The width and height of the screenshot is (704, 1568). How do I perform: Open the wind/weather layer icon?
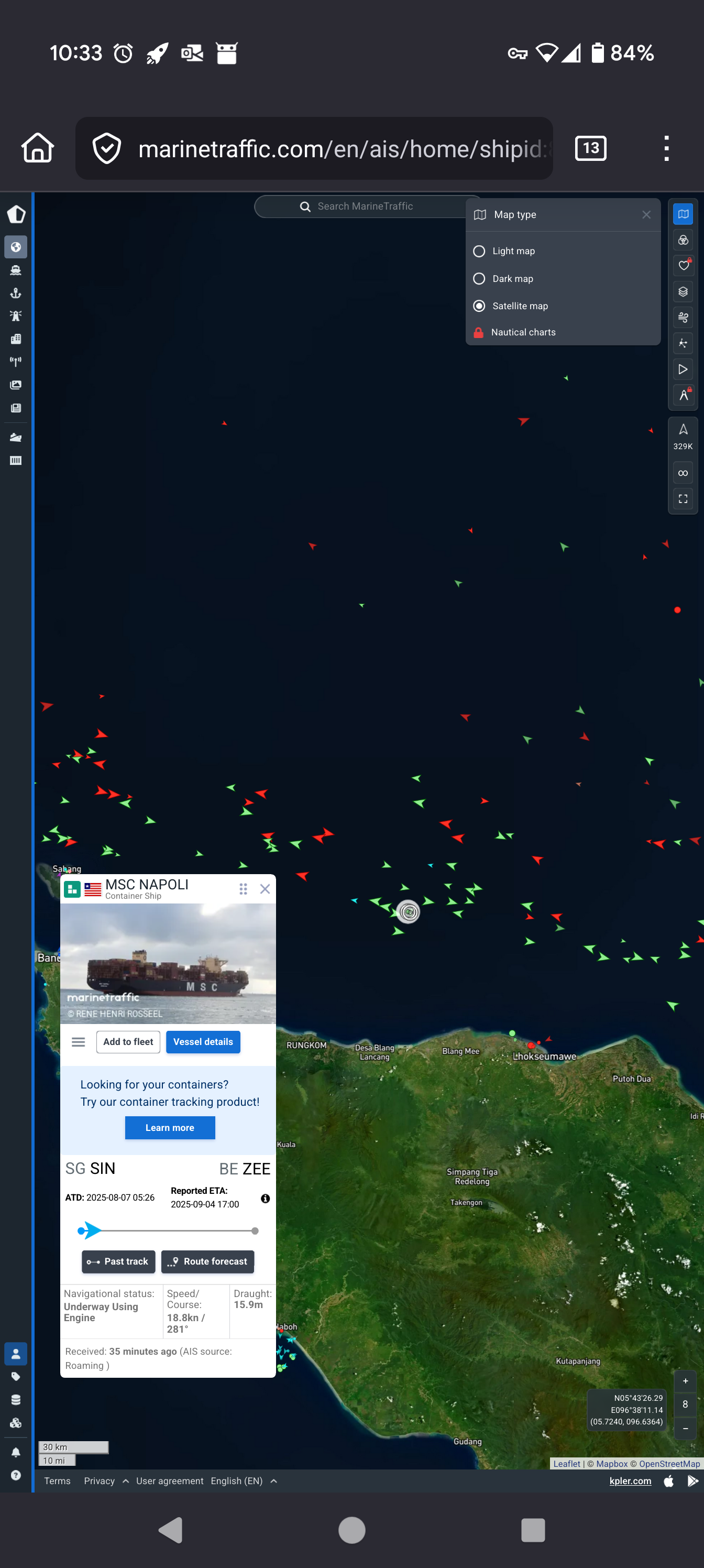(683, 317)
